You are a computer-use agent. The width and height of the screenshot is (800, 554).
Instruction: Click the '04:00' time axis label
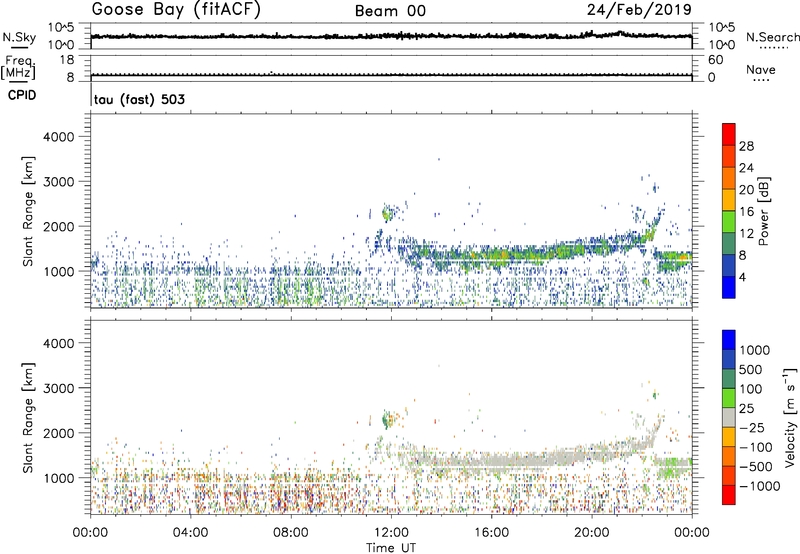pos(190,533)
